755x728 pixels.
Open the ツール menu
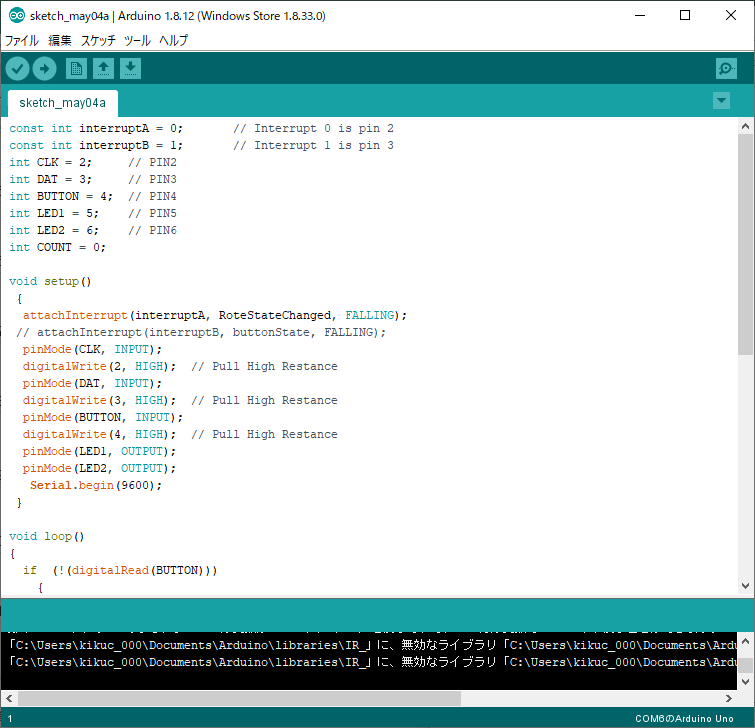point(137,41)
